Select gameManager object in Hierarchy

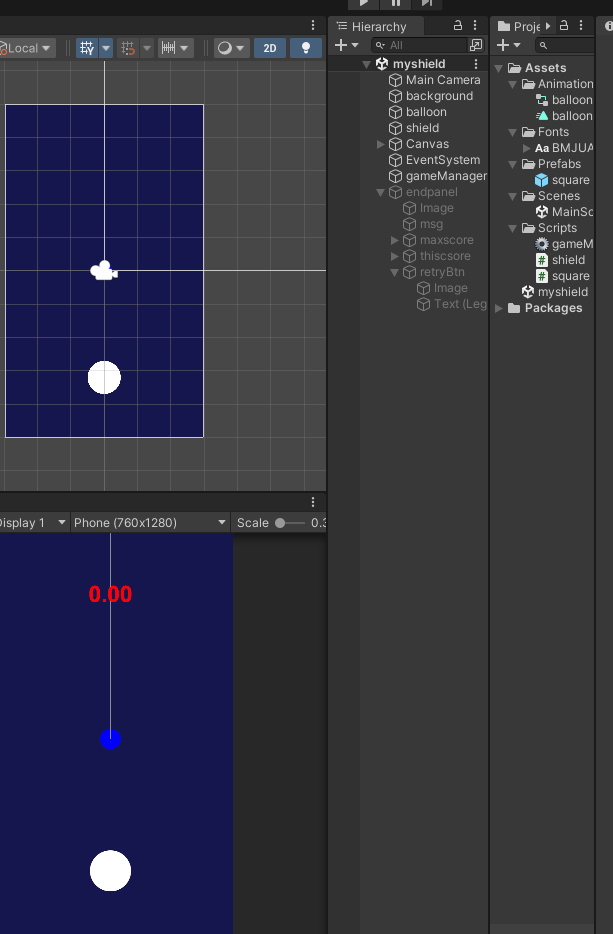[437, 176]
